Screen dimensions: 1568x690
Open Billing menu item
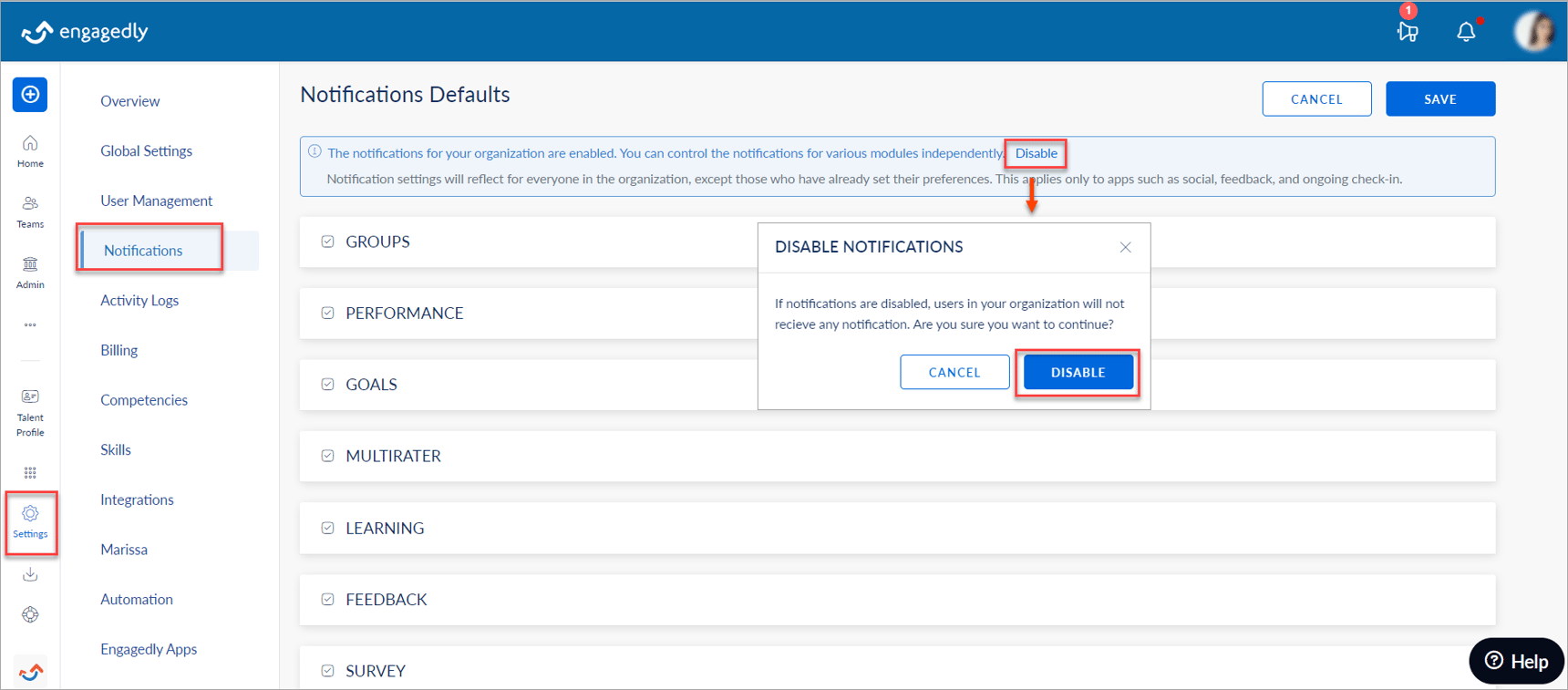point(119,350)
